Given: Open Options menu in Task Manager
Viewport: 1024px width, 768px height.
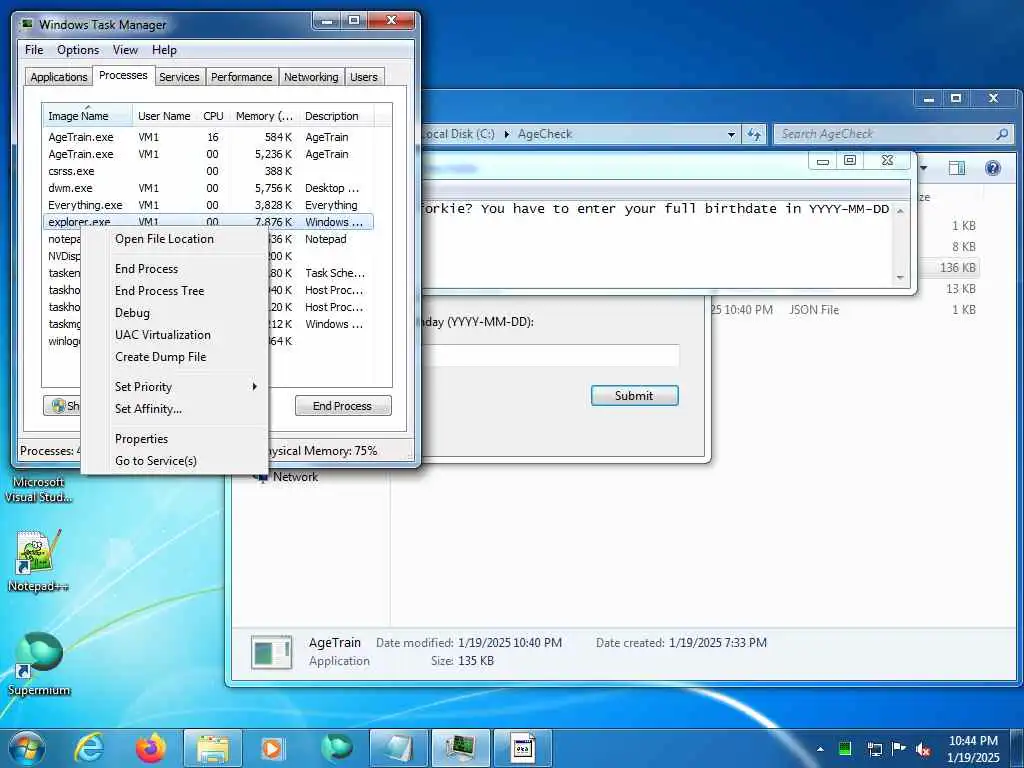Looking at the screenshot, I should (x=78, y=50).
